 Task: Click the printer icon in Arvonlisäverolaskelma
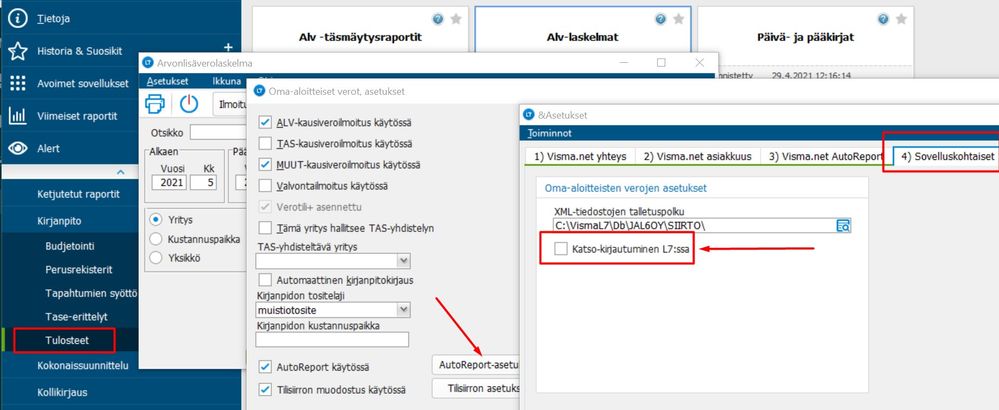coord(155,103)
